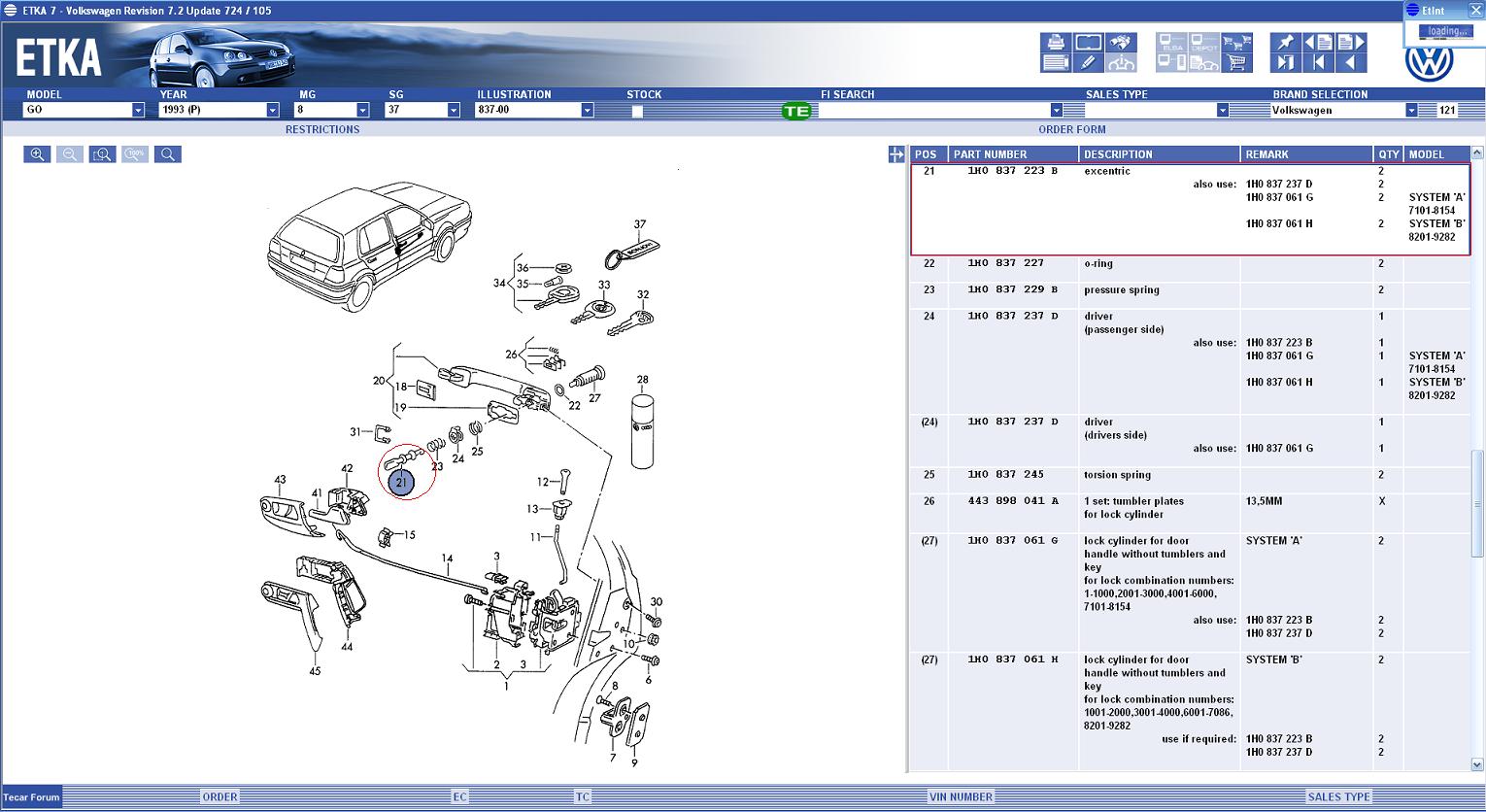
Task: Jump to first with skip-back icon
Action: coord(1319,63)
